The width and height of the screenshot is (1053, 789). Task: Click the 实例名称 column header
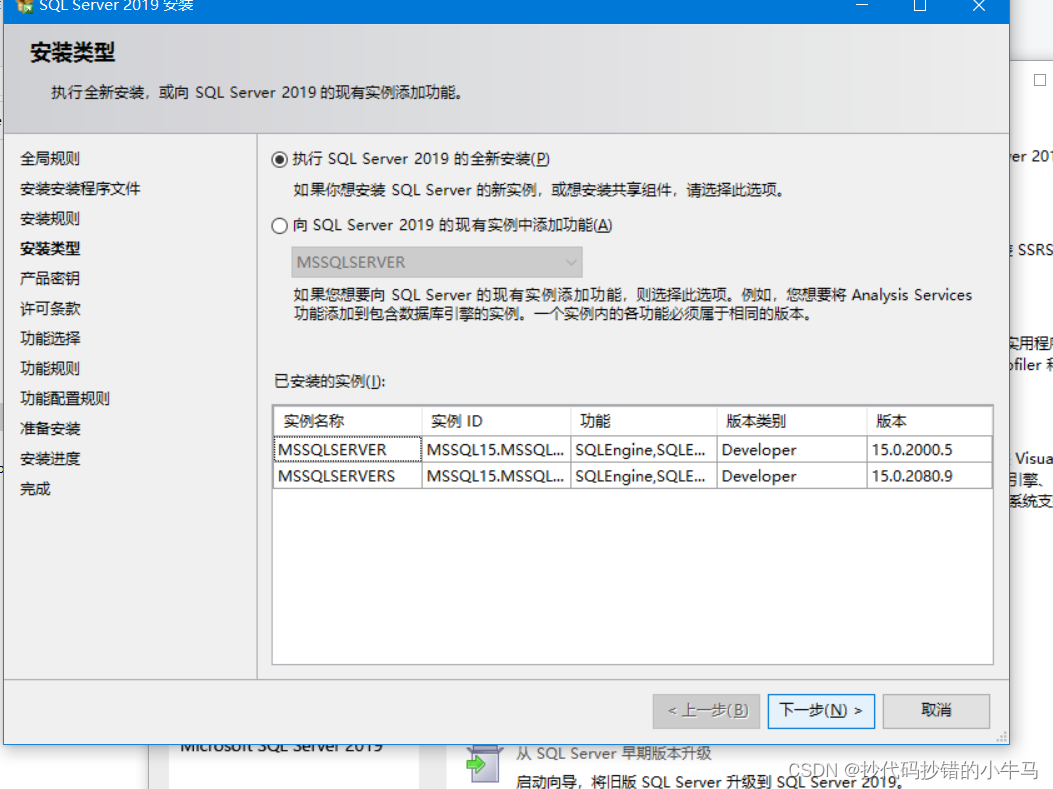[348, 421]
